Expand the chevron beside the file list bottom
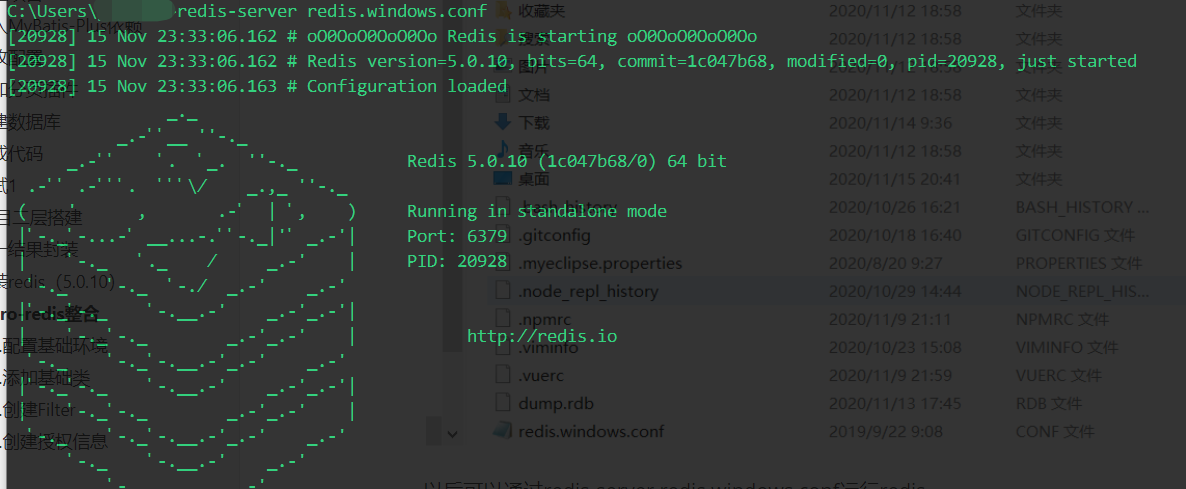 point(452,433)
